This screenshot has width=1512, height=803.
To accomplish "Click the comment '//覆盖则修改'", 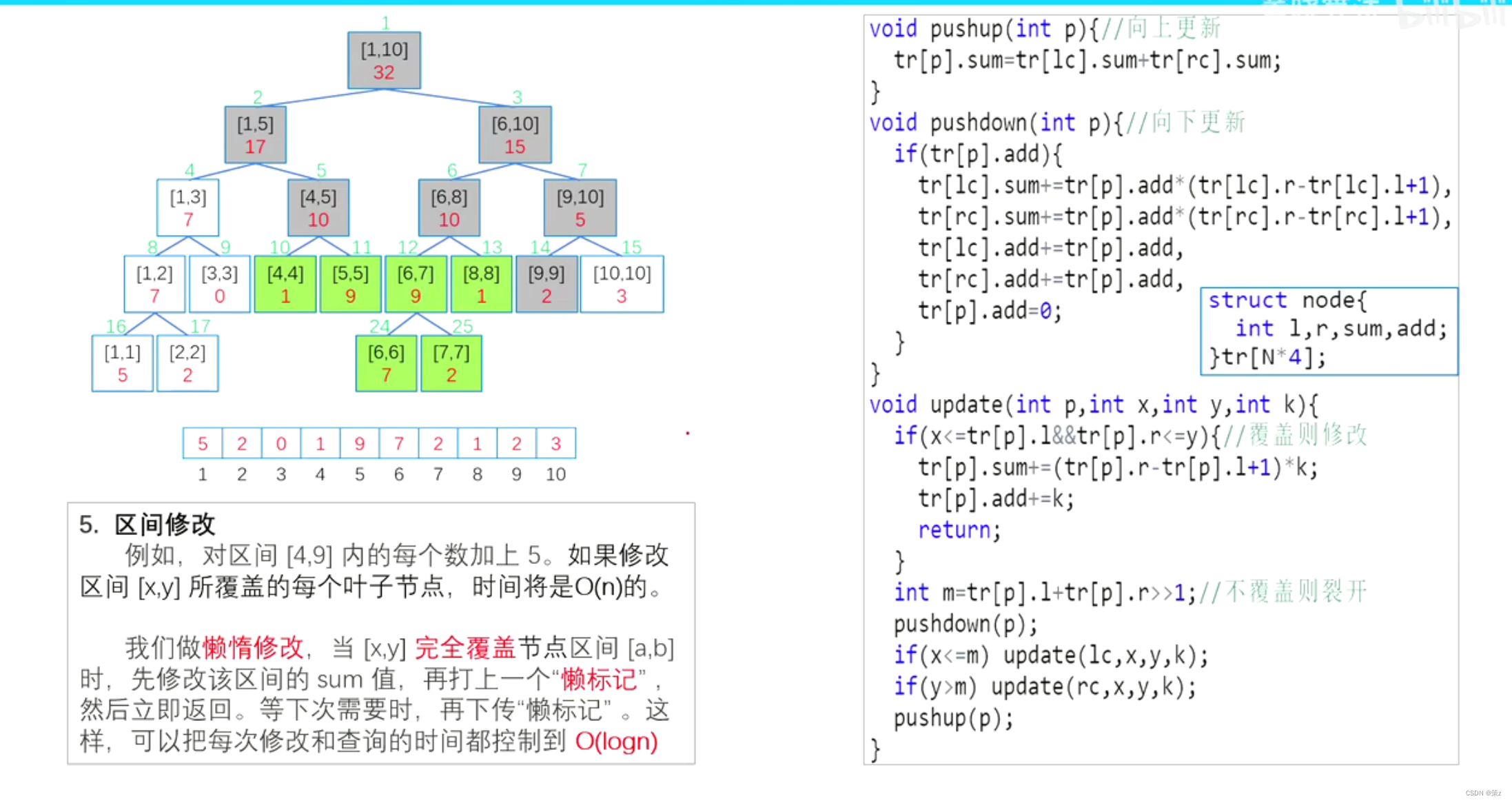I will 1295,435.
